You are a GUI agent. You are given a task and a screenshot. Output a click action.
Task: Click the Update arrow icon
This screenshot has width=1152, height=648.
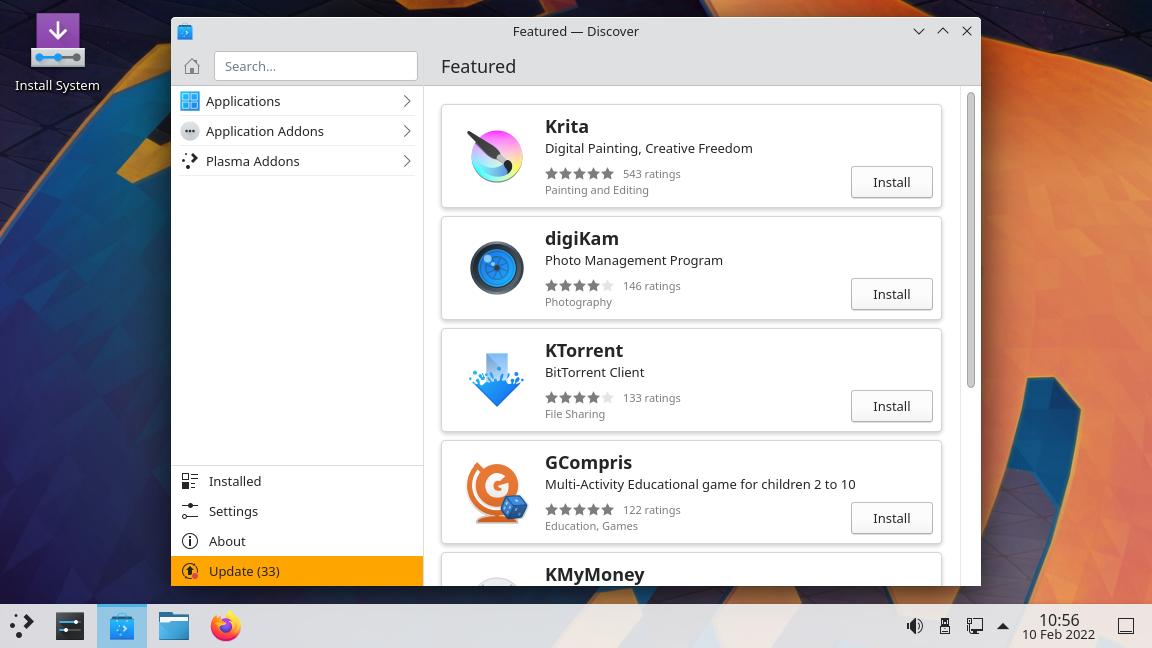[x=190, y=571]
